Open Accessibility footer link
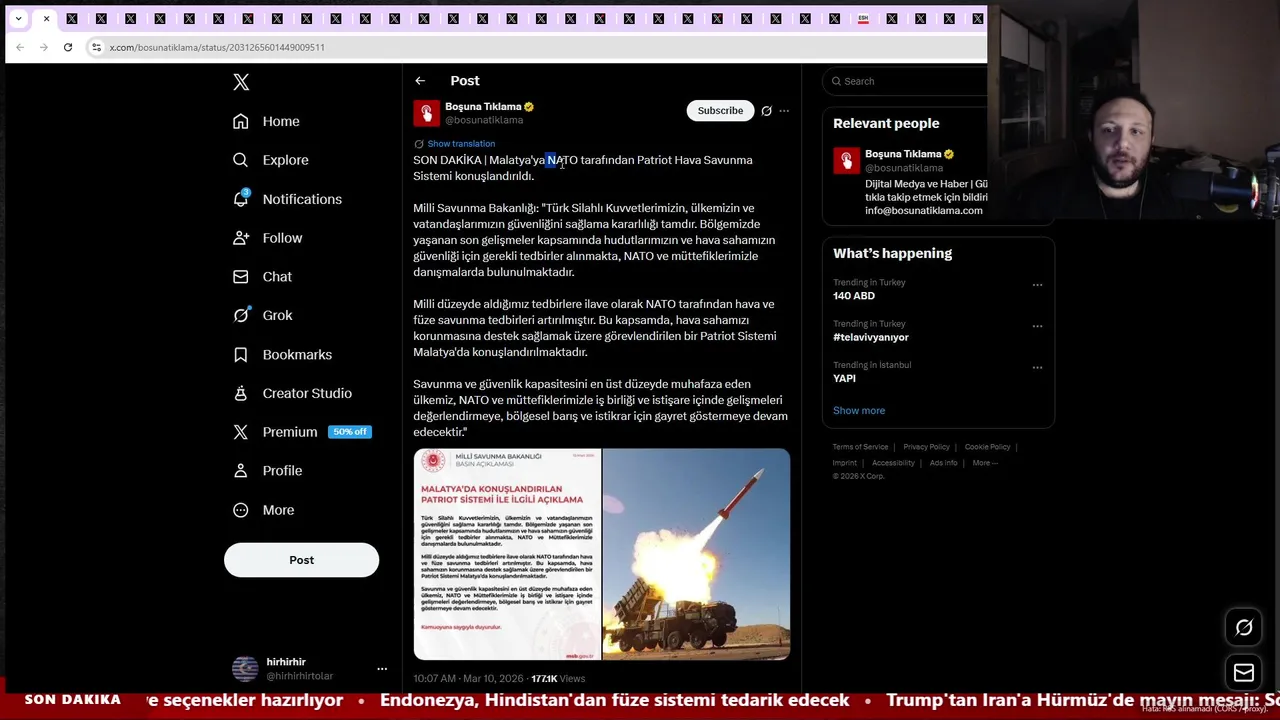Image resolution: width=1280 pixels, height=720 pixels. (x=893, y=463)
